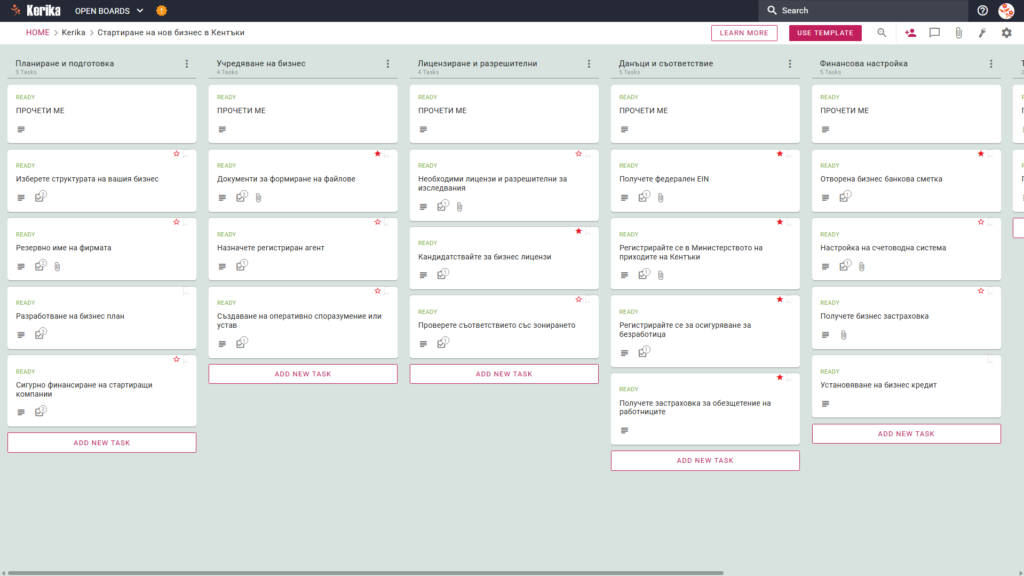Open checklist icon on Изберете структурата на вашия бизнес
The height and width of the screenshot is (576, 1024).
[40, 197]
